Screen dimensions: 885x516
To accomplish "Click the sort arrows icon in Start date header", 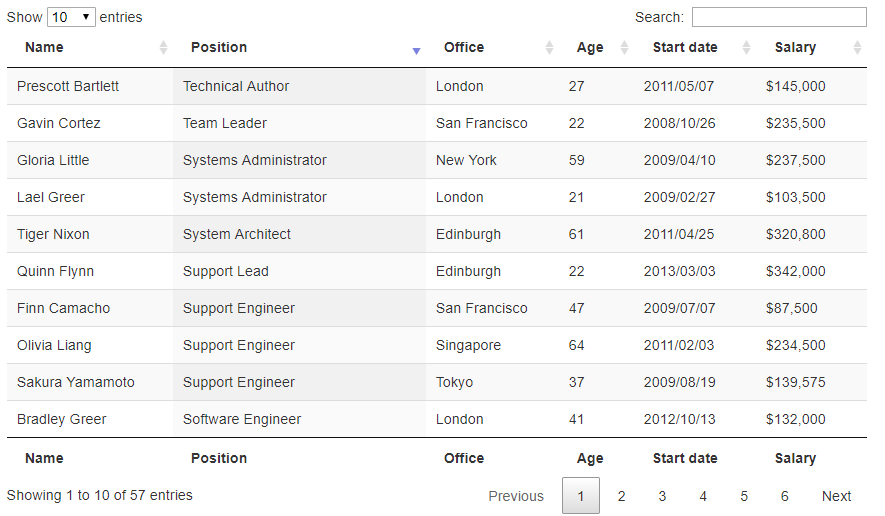I will 746,48.
